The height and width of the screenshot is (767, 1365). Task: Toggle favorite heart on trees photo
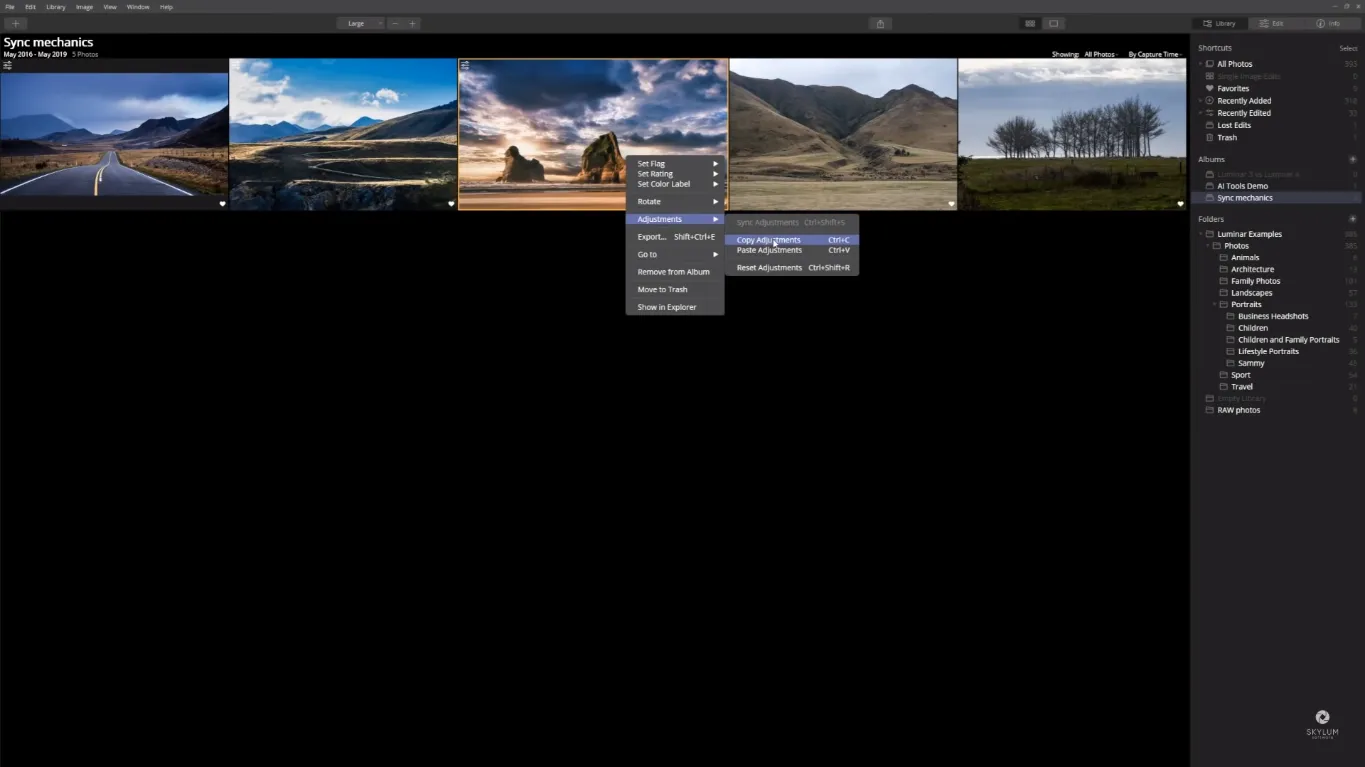pos(1180,204)
